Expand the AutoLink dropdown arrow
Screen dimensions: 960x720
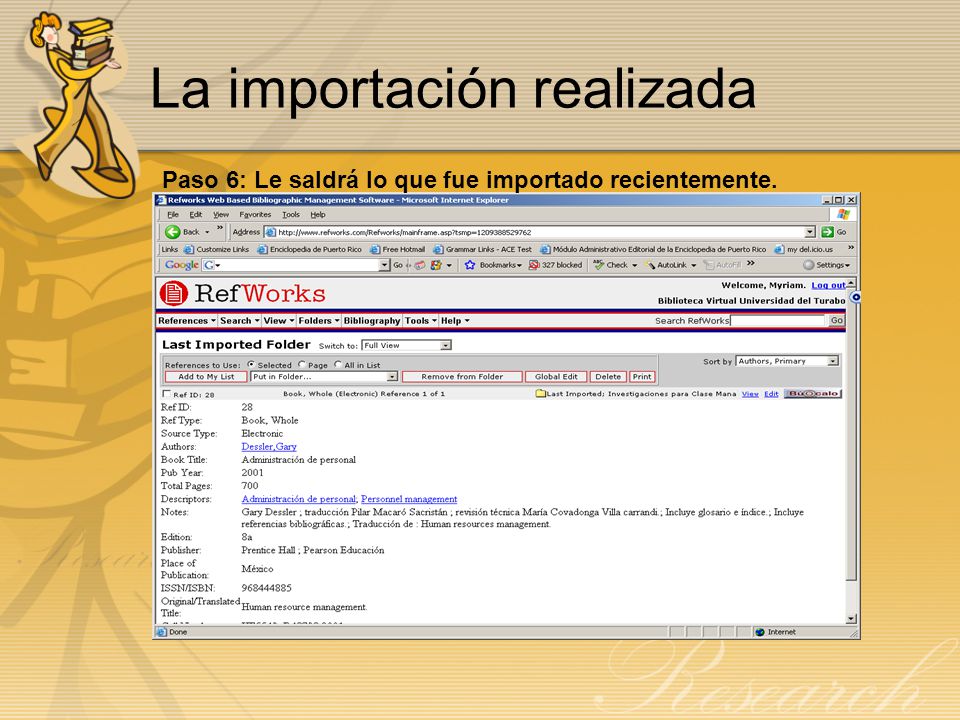pos(693,266)
